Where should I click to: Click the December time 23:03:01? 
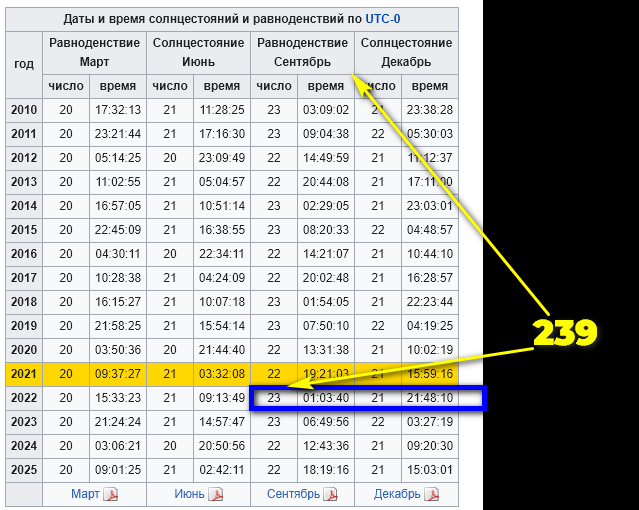point(430,206)
